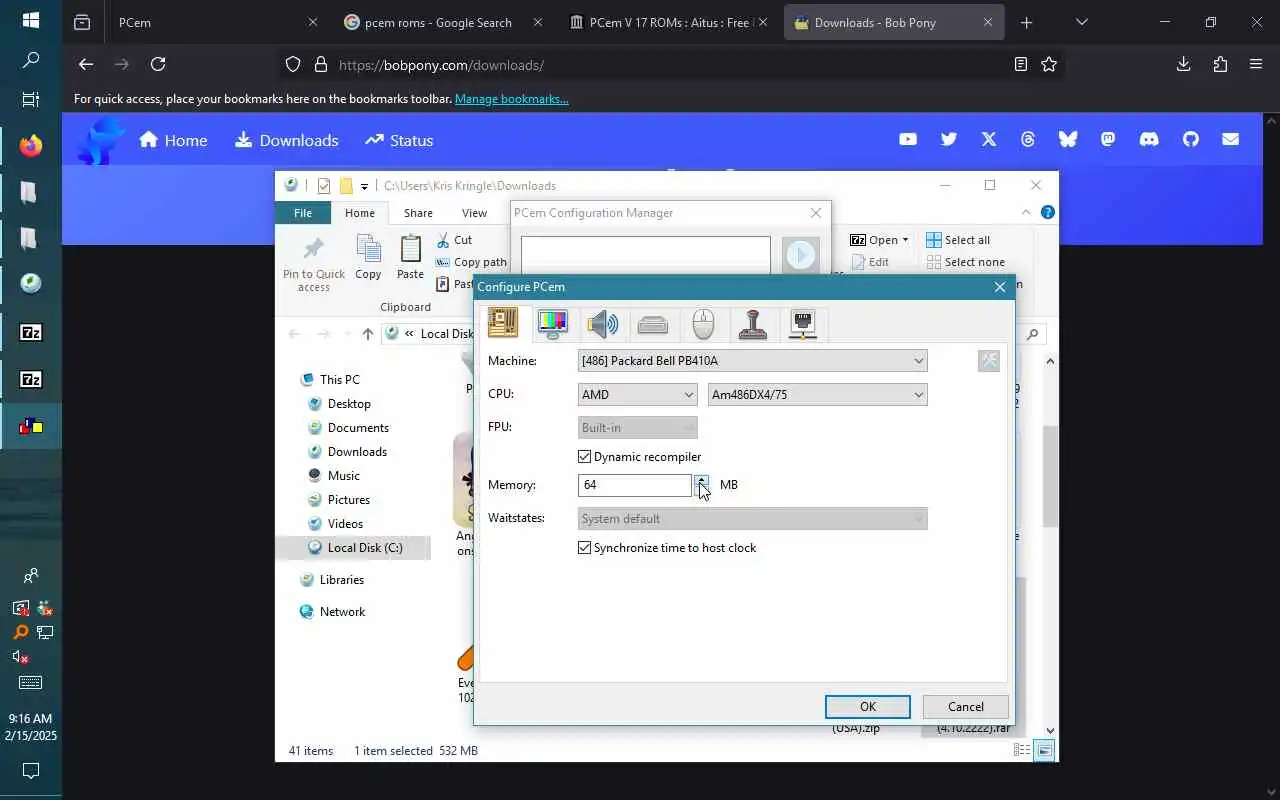The image size is (1280, 800).
Task: Click Cut in File Explorer ribbon
Action: click(454, 240)
